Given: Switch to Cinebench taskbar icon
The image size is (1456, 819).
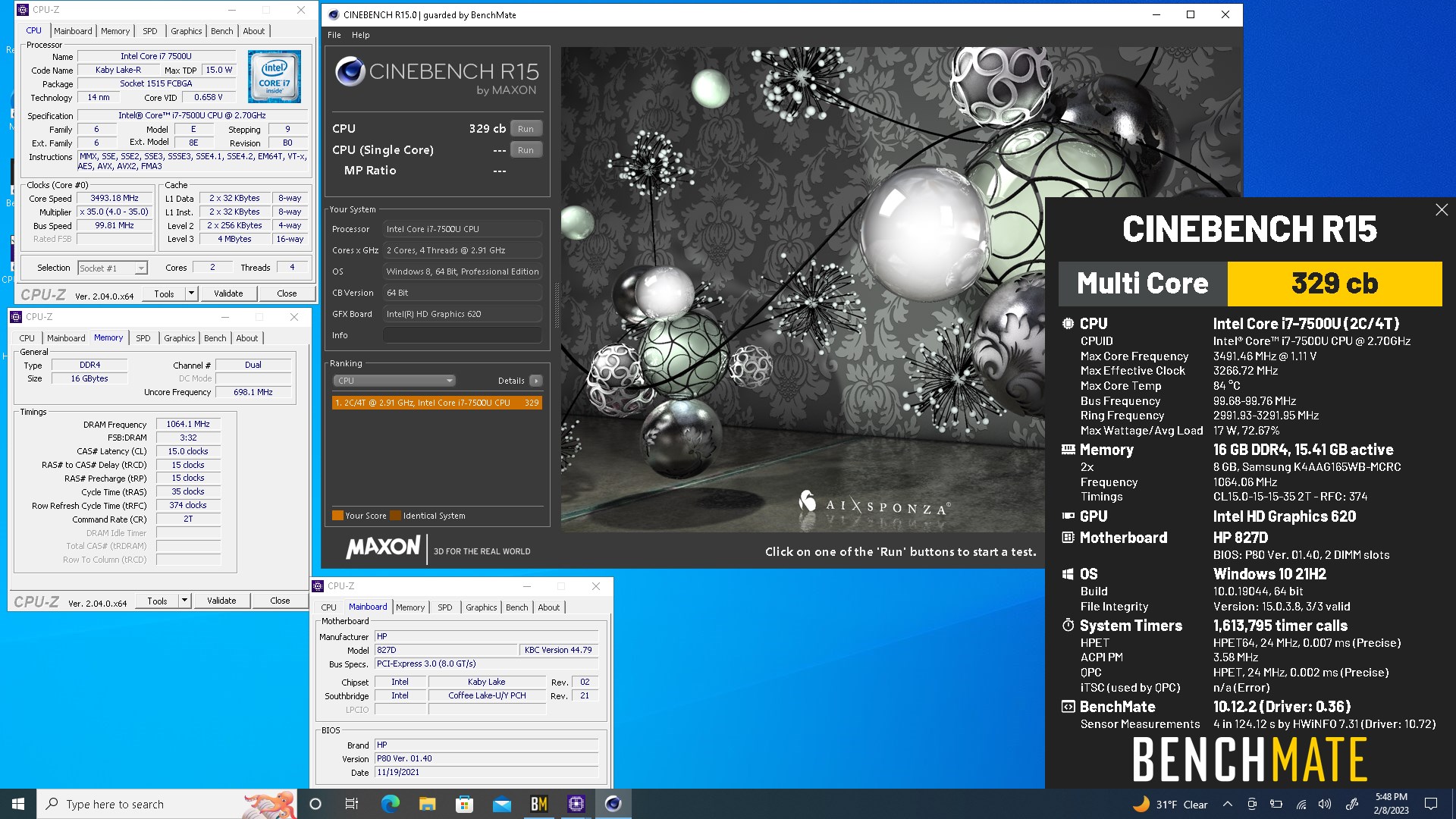Looking at the screenshot, I should [613, 804].
